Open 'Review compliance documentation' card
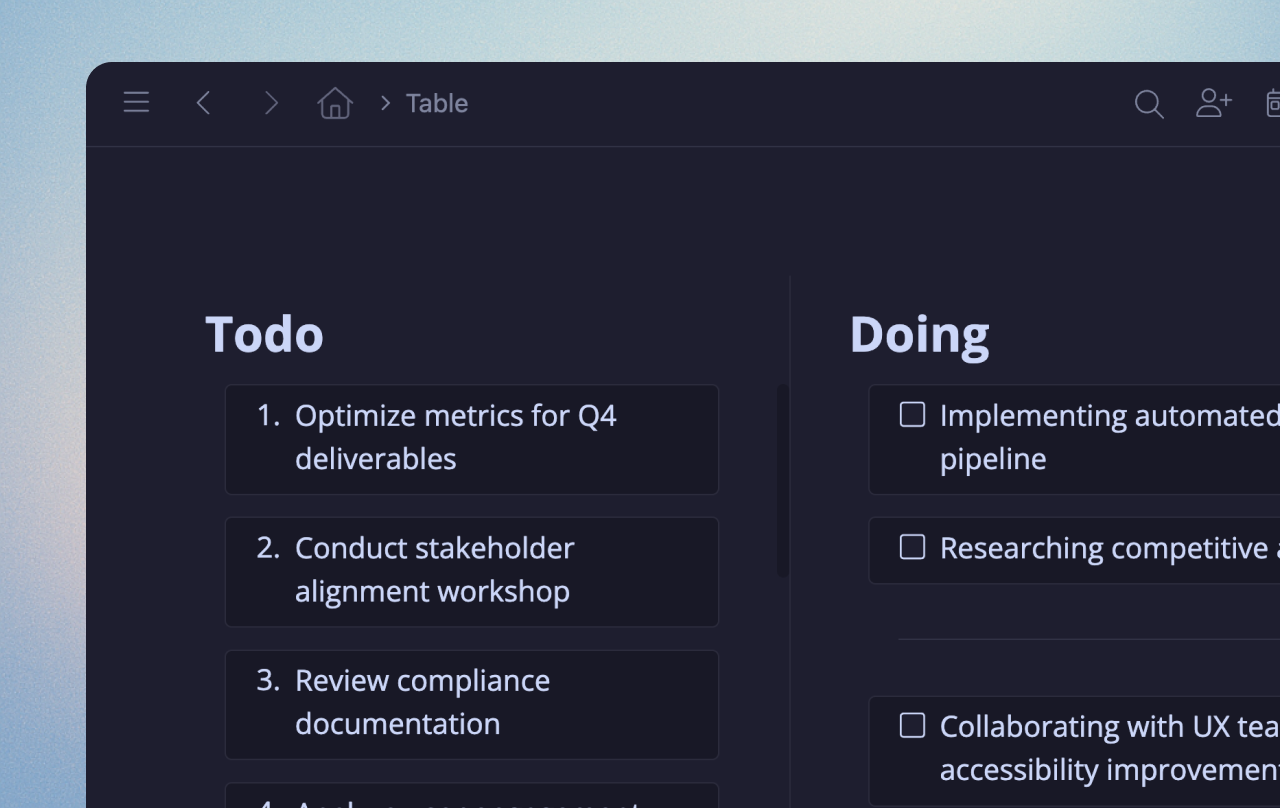This screenshot has width=1280, height=808. (472, 702)
